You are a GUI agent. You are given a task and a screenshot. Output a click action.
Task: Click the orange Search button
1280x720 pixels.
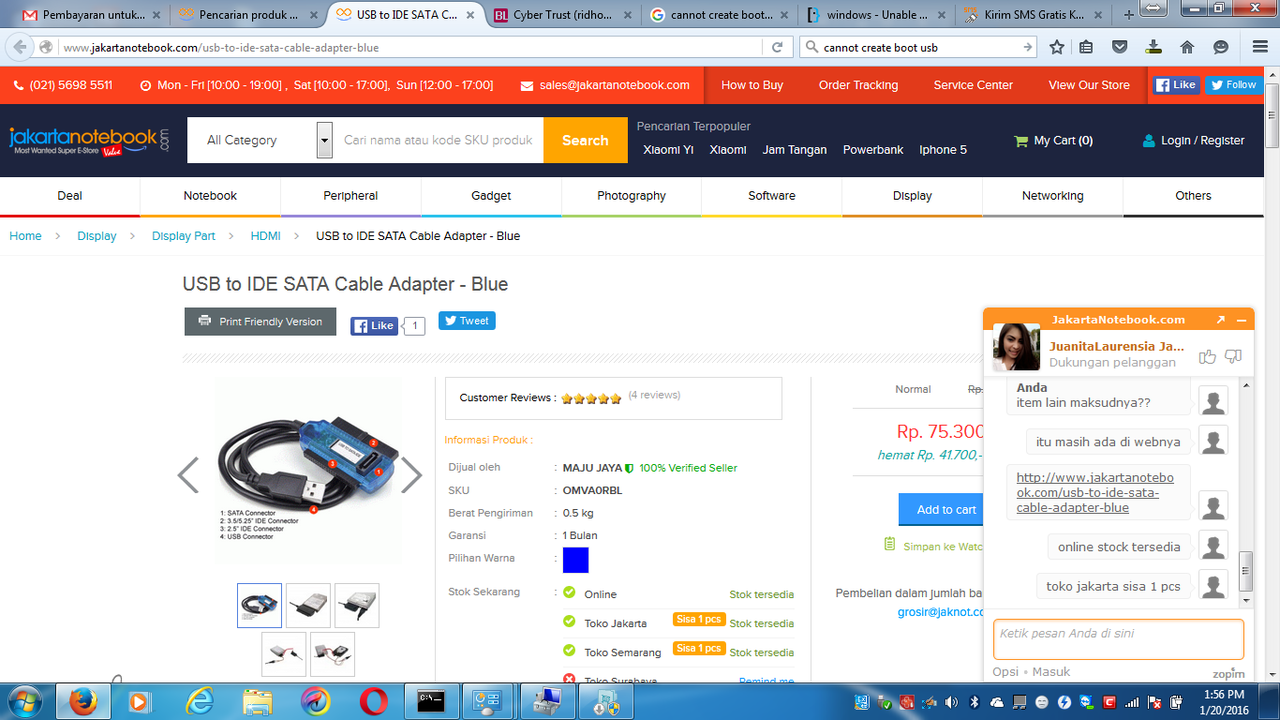585,140
